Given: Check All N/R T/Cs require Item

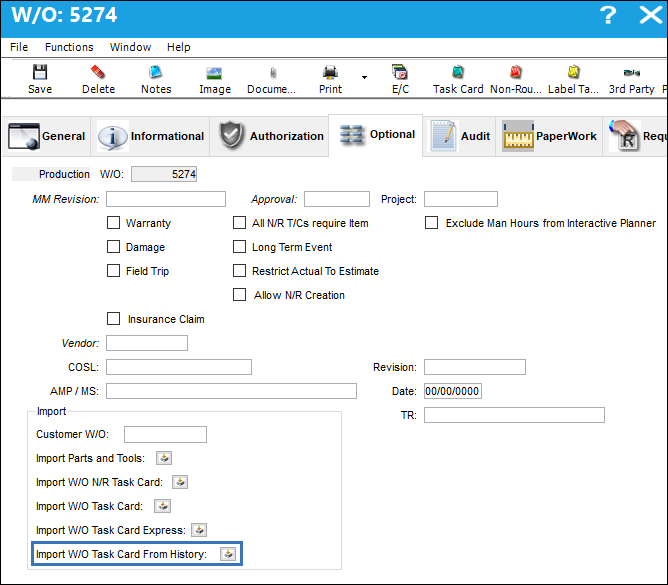Looking at the screenshot, I should 239,223.
